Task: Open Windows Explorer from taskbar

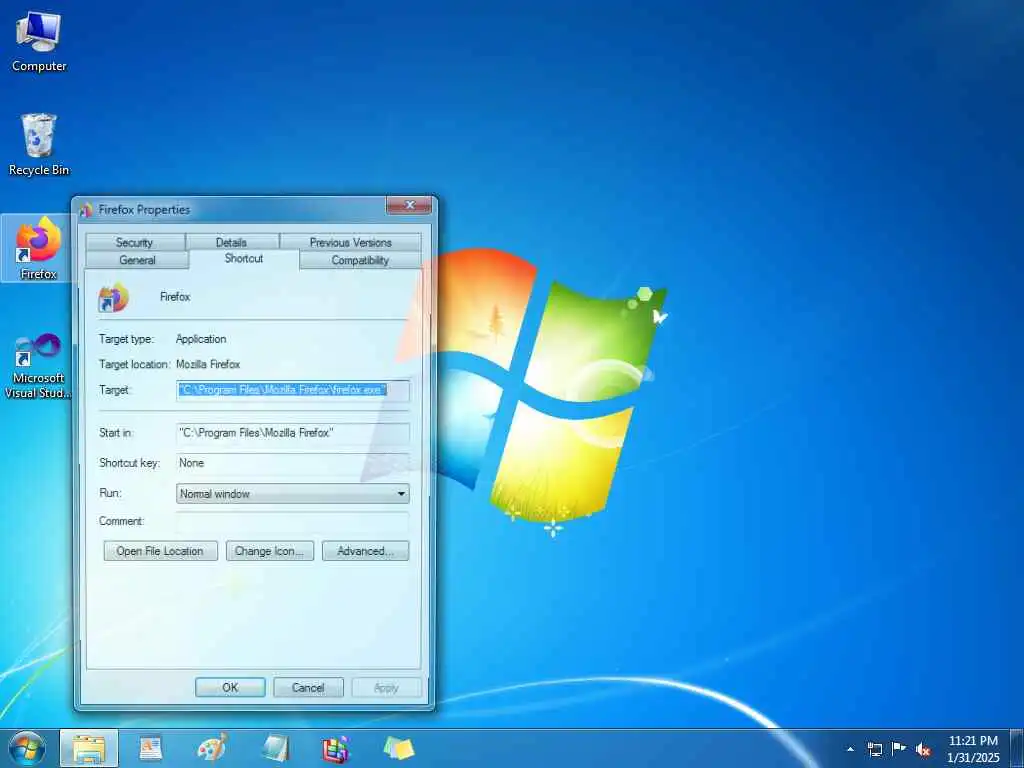Action: coord(89,748)
